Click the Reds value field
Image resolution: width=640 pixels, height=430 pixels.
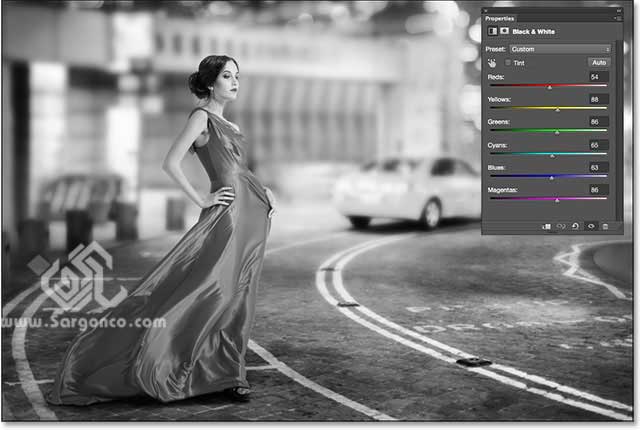click(598, 76)
